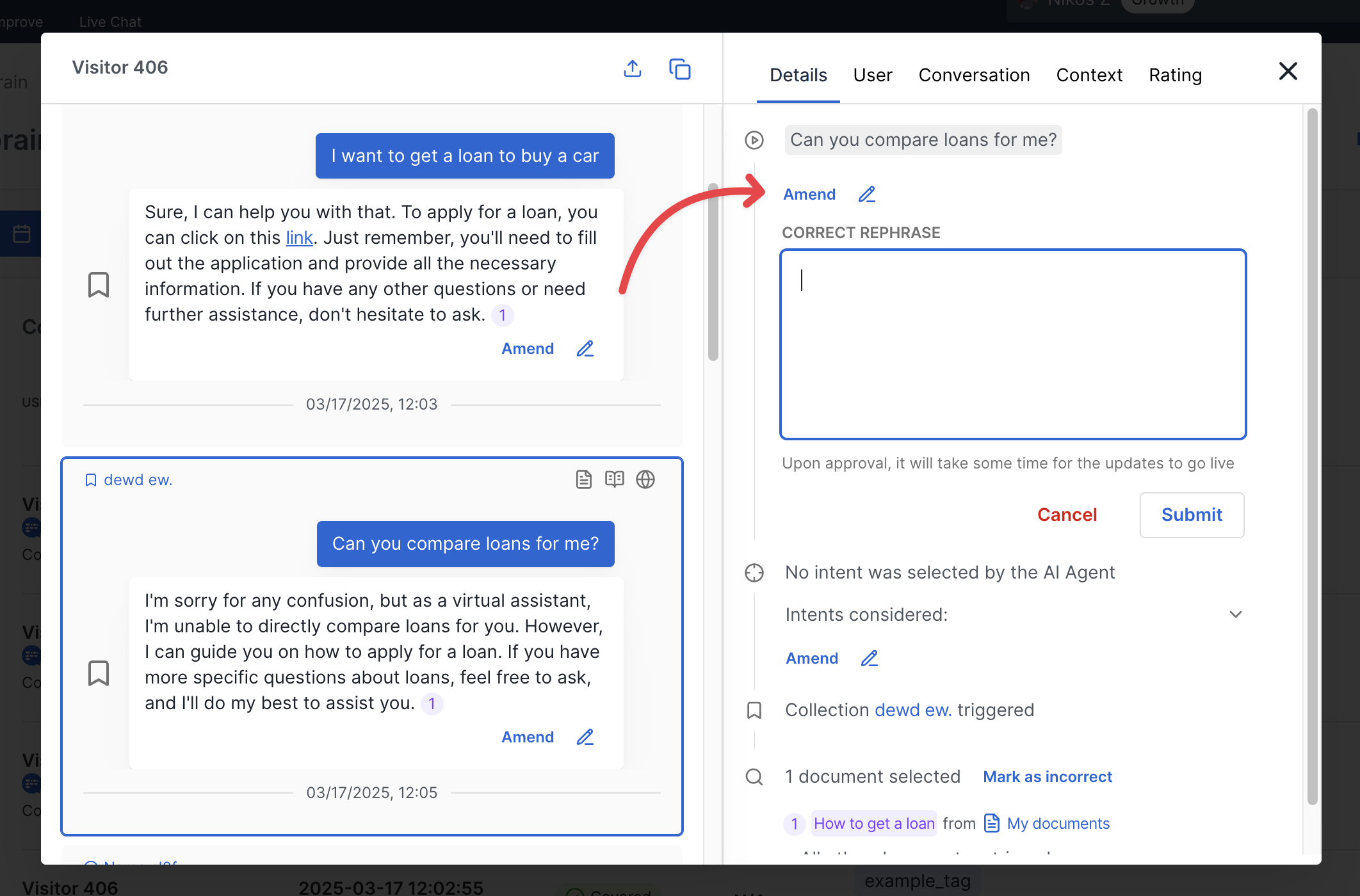Click the magnifier icon beside 1 document selected
The image size is (1360, 896).
pos(754,777)
